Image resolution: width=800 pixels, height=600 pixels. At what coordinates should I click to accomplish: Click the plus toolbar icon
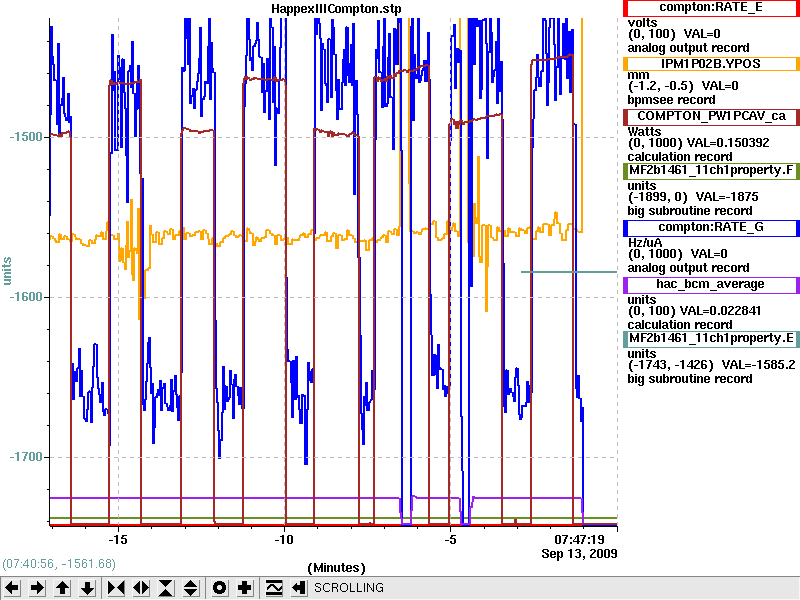(x=244, y=588)
